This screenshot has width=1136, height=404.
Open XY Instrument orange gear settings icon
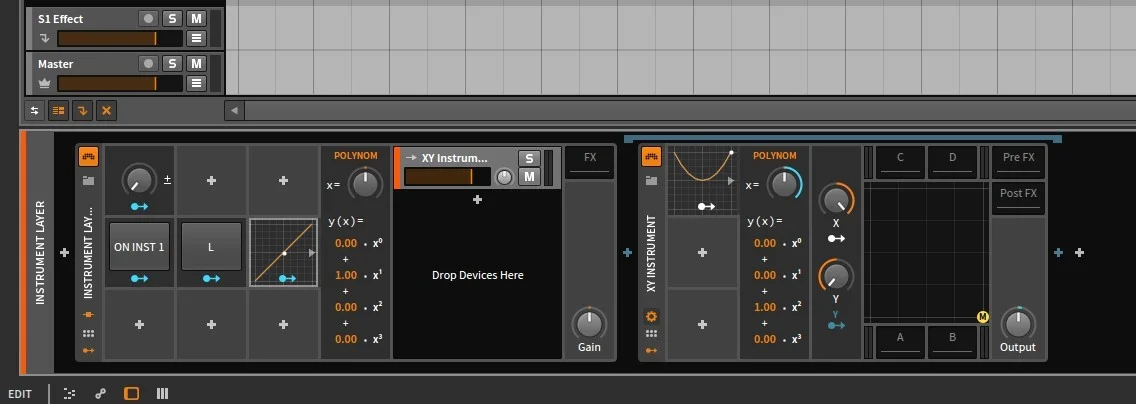click(651, 316)
